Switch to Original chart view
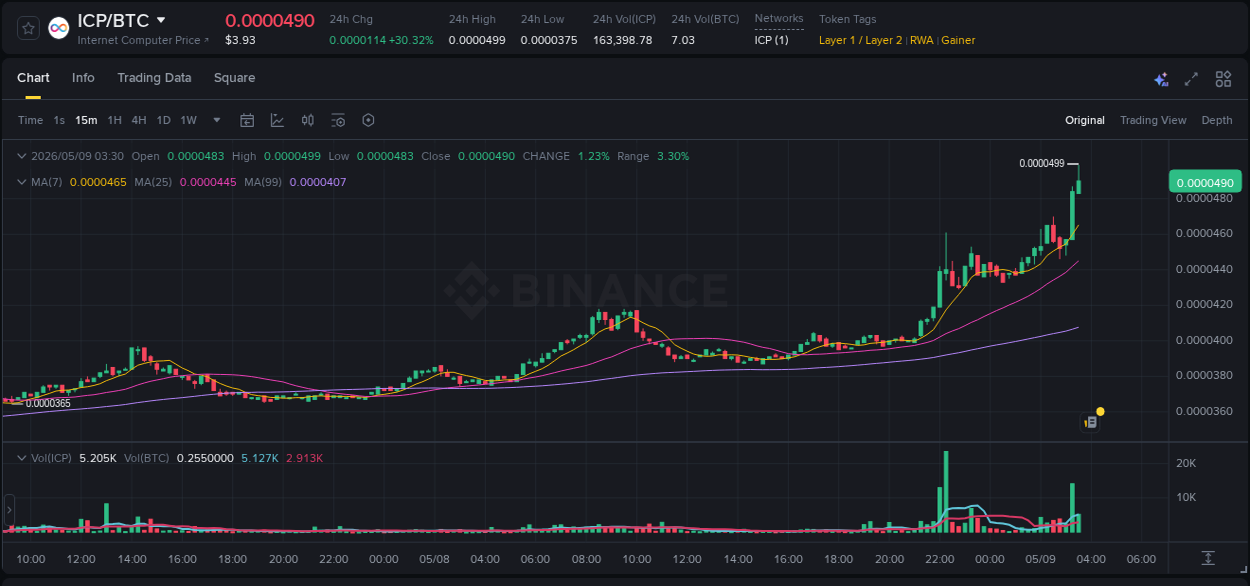This screenshot has height=586, width=1250. coord(1085,120)
